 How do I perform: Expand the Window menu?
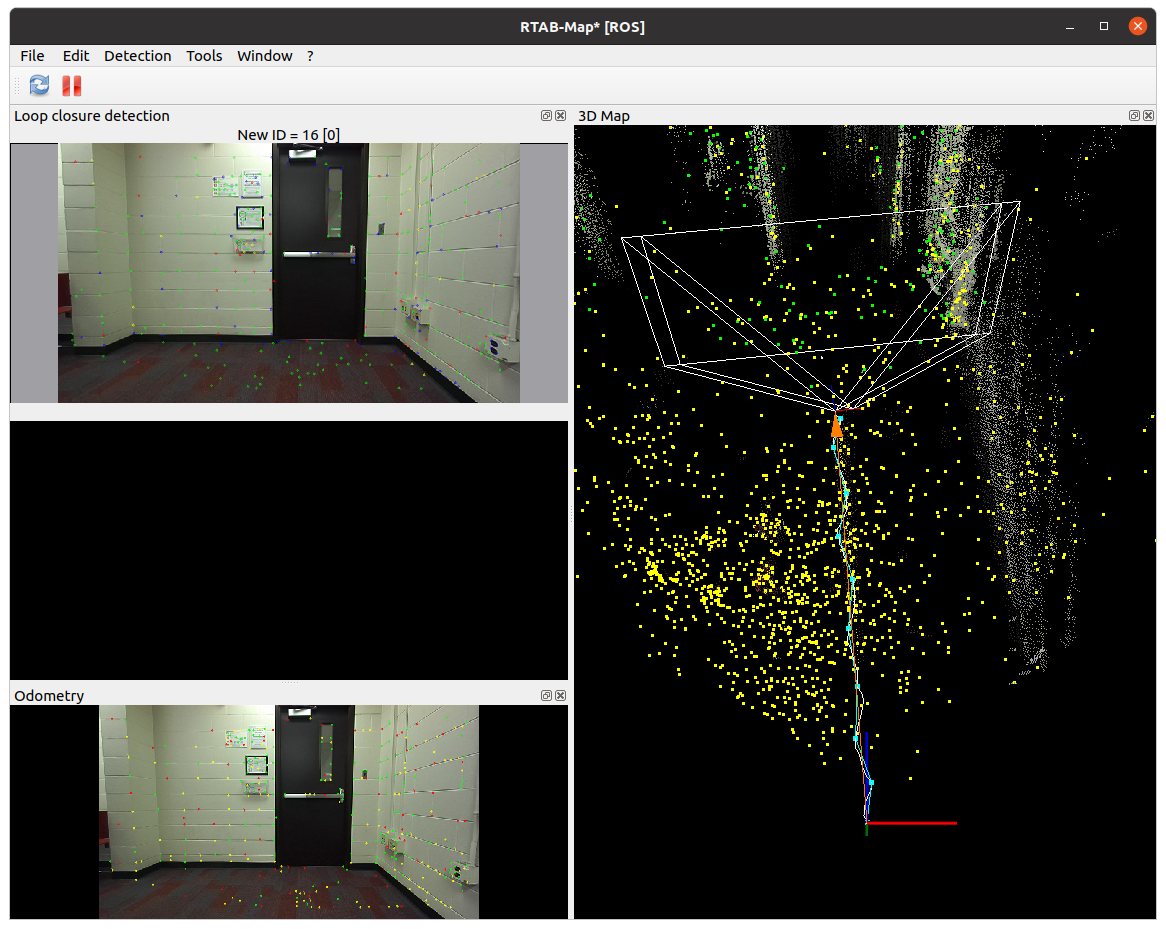click(x=264, y=56)
